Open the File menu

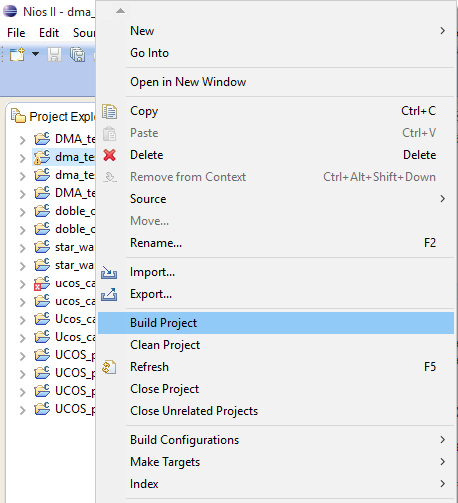[x=16, y=33]
